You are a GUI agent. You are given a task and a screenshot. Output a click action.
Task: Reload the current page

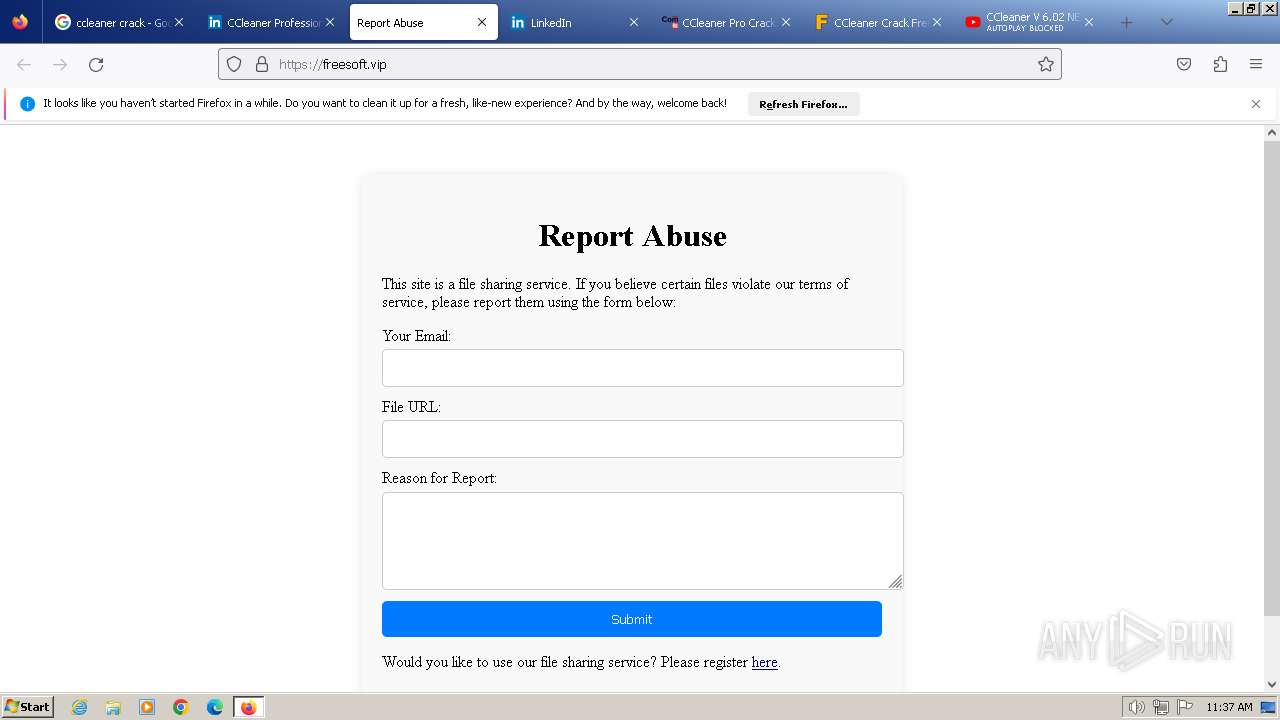(96, 64)
